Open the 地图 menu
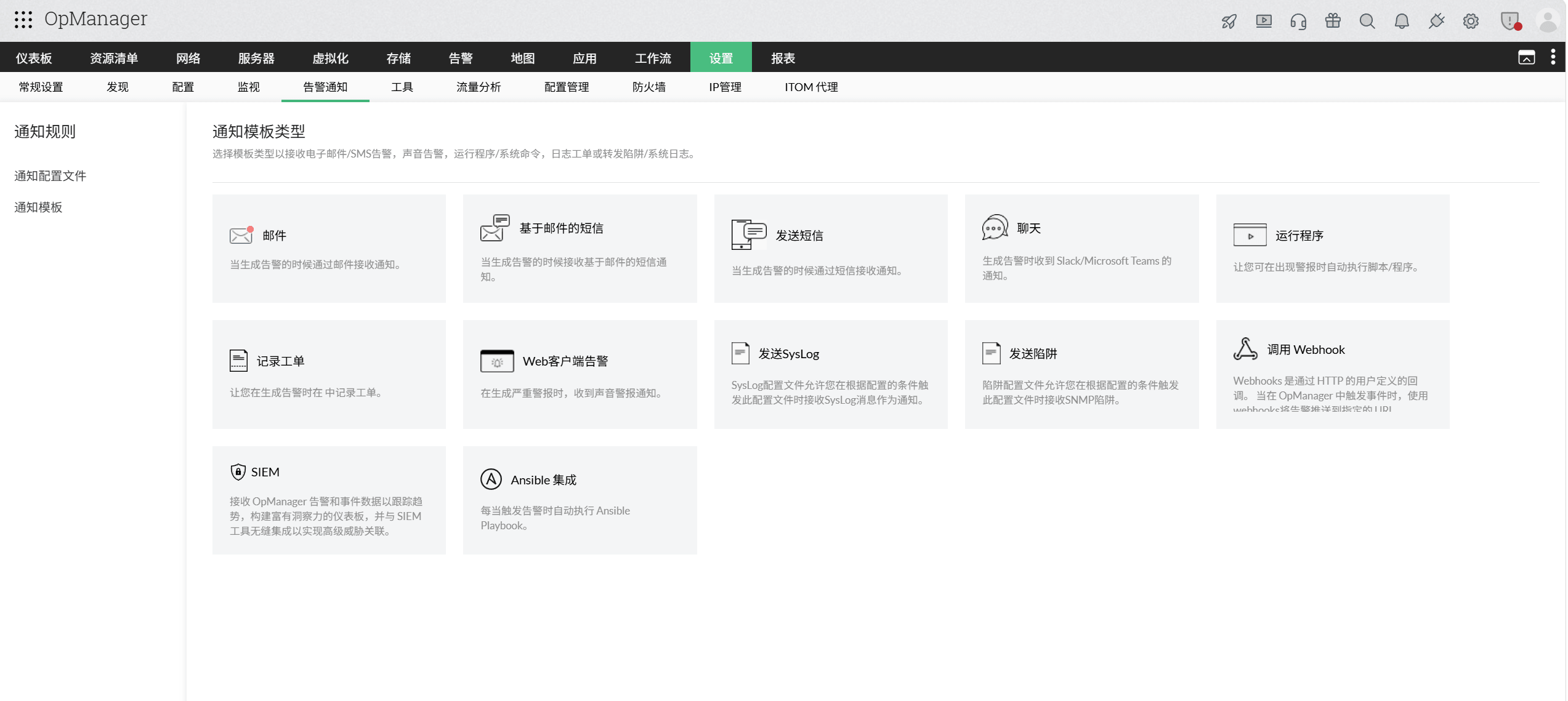Screen dimensions: 1568x701 [x=522, y=58]
